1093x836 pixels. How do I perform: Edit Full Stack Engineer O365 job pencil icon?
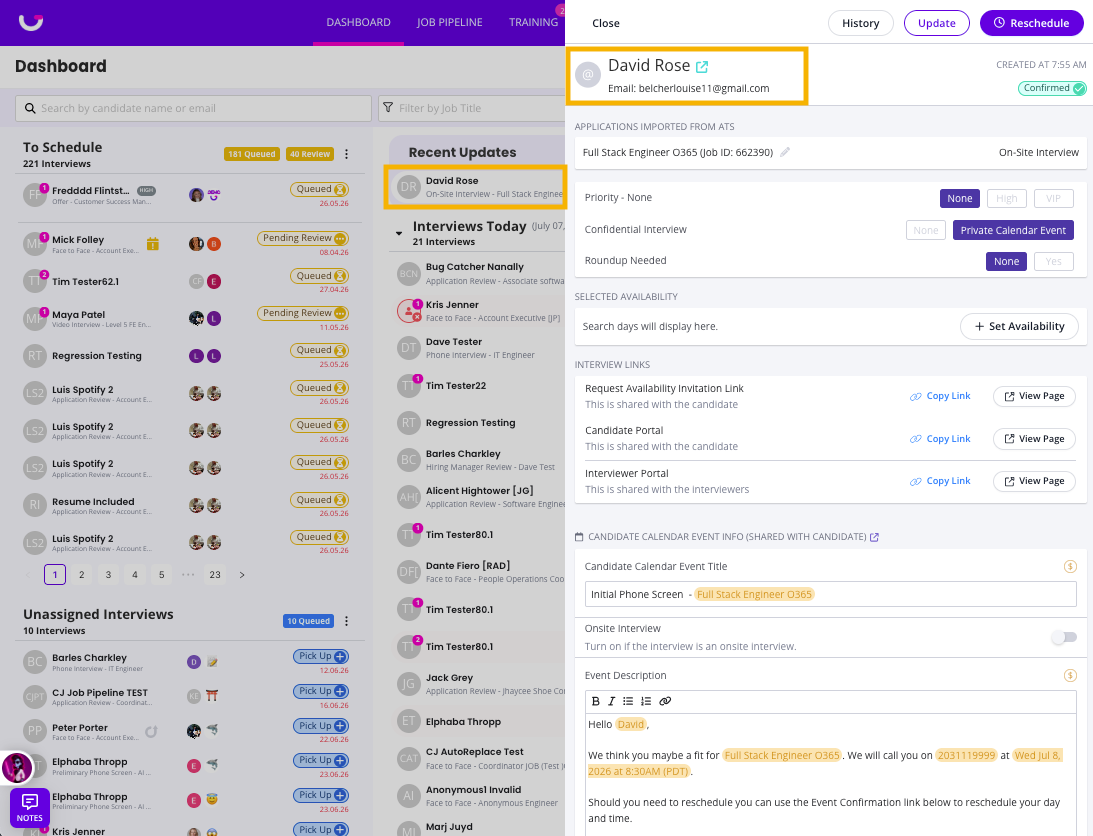[x=785, y=152]
